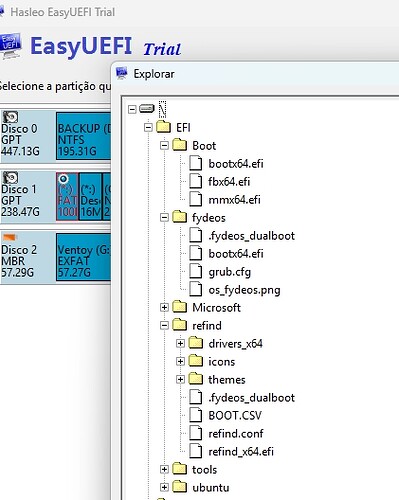Click the EasyUEFI logo icon
This screenshot has width=399, height=500.
[x=11, y=45]
